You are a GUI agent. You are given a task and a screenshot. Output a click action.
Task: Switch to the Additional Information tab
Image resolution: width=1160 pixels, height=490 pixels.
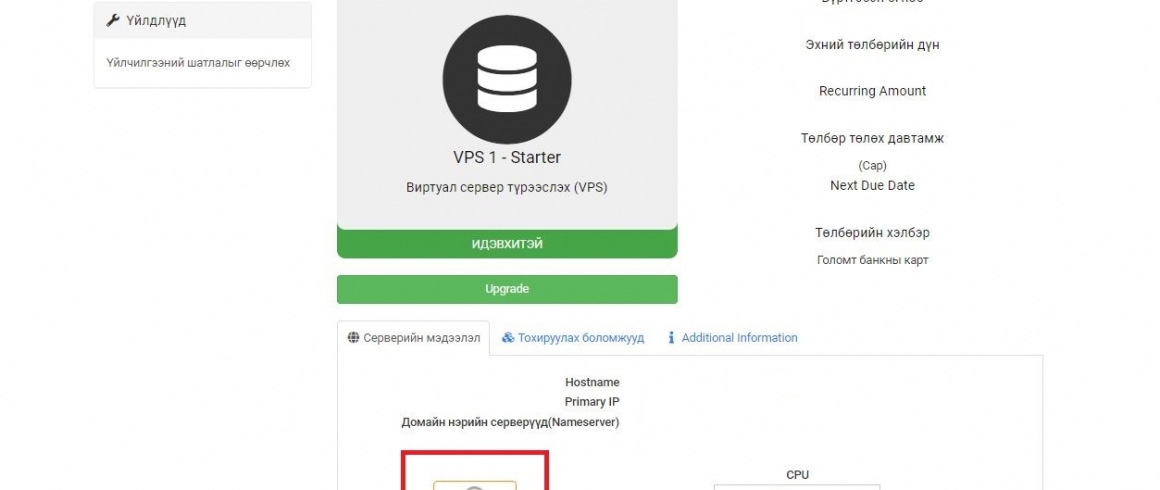[732, 338]
